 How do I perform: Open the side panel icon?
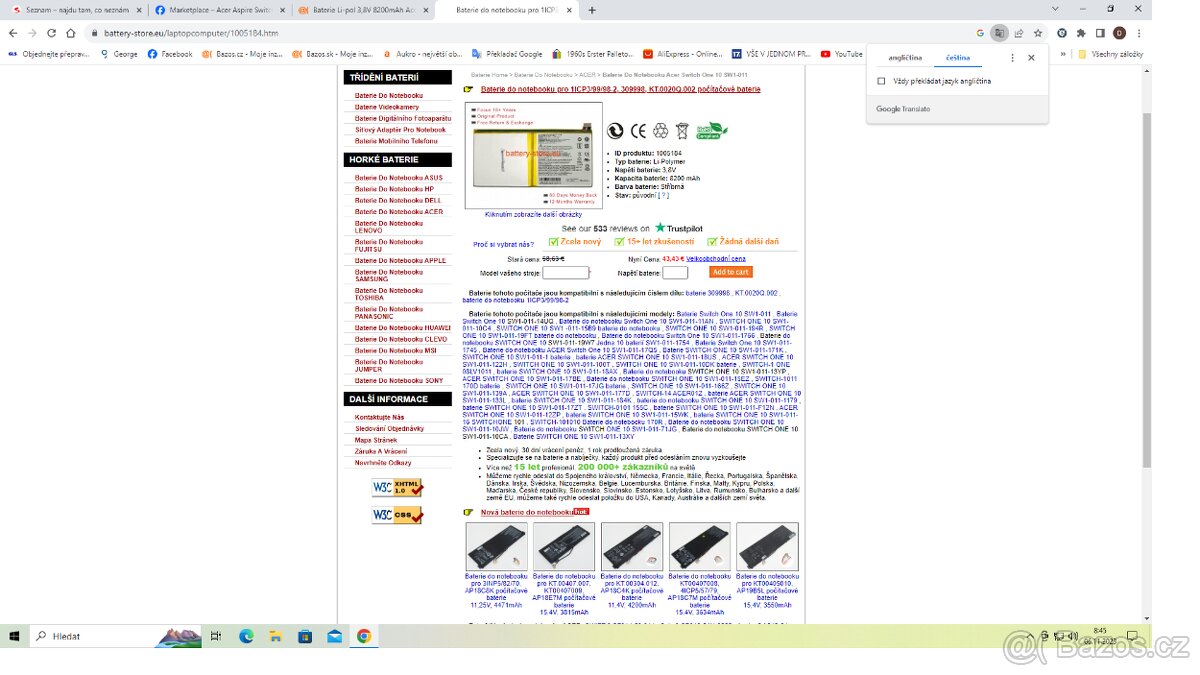tap(1101, 32)
